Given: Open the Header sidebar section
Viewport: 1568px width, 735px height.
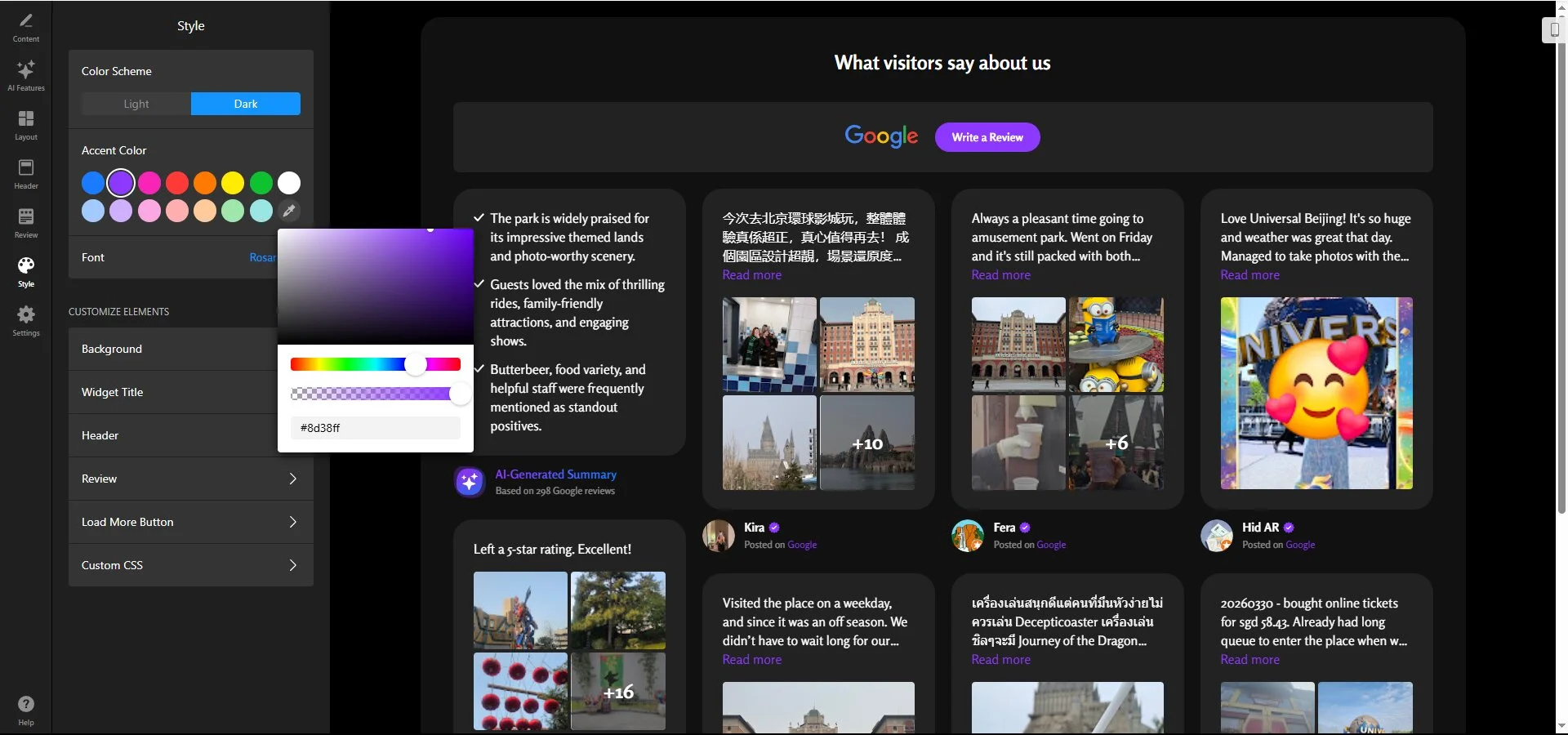Looking at the screenshot, I should coord(25,174).
